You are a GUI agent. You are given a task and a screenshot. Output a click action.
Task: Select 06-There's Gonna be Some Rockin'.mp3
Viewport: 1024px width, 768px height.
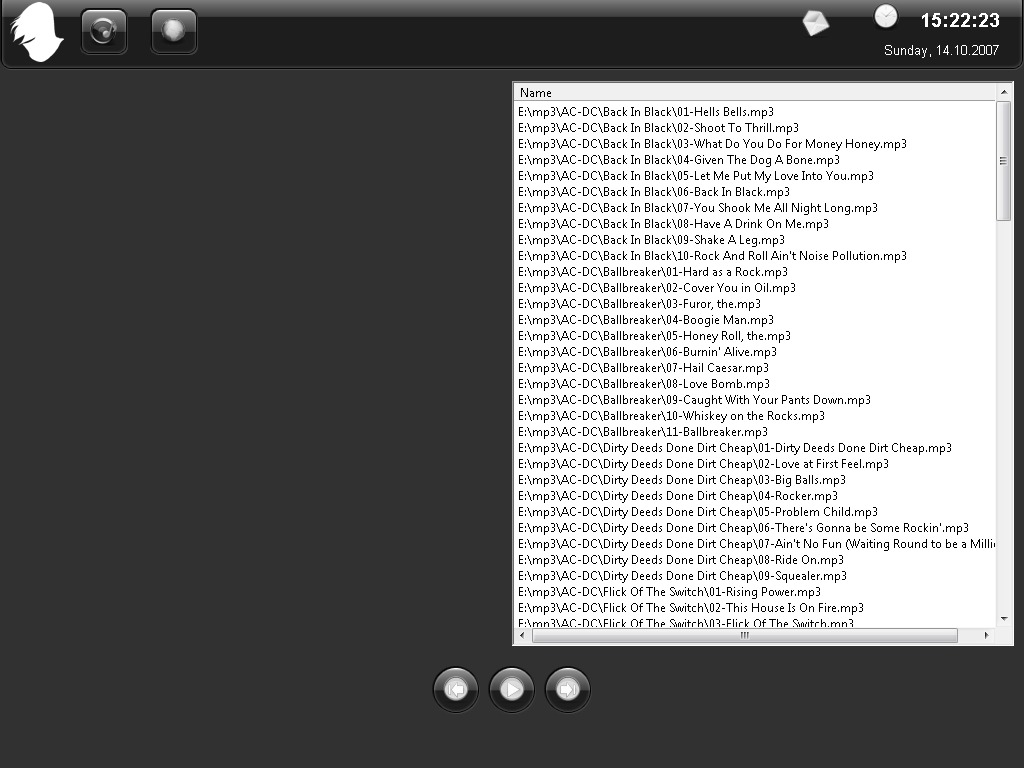click(744, 528)
